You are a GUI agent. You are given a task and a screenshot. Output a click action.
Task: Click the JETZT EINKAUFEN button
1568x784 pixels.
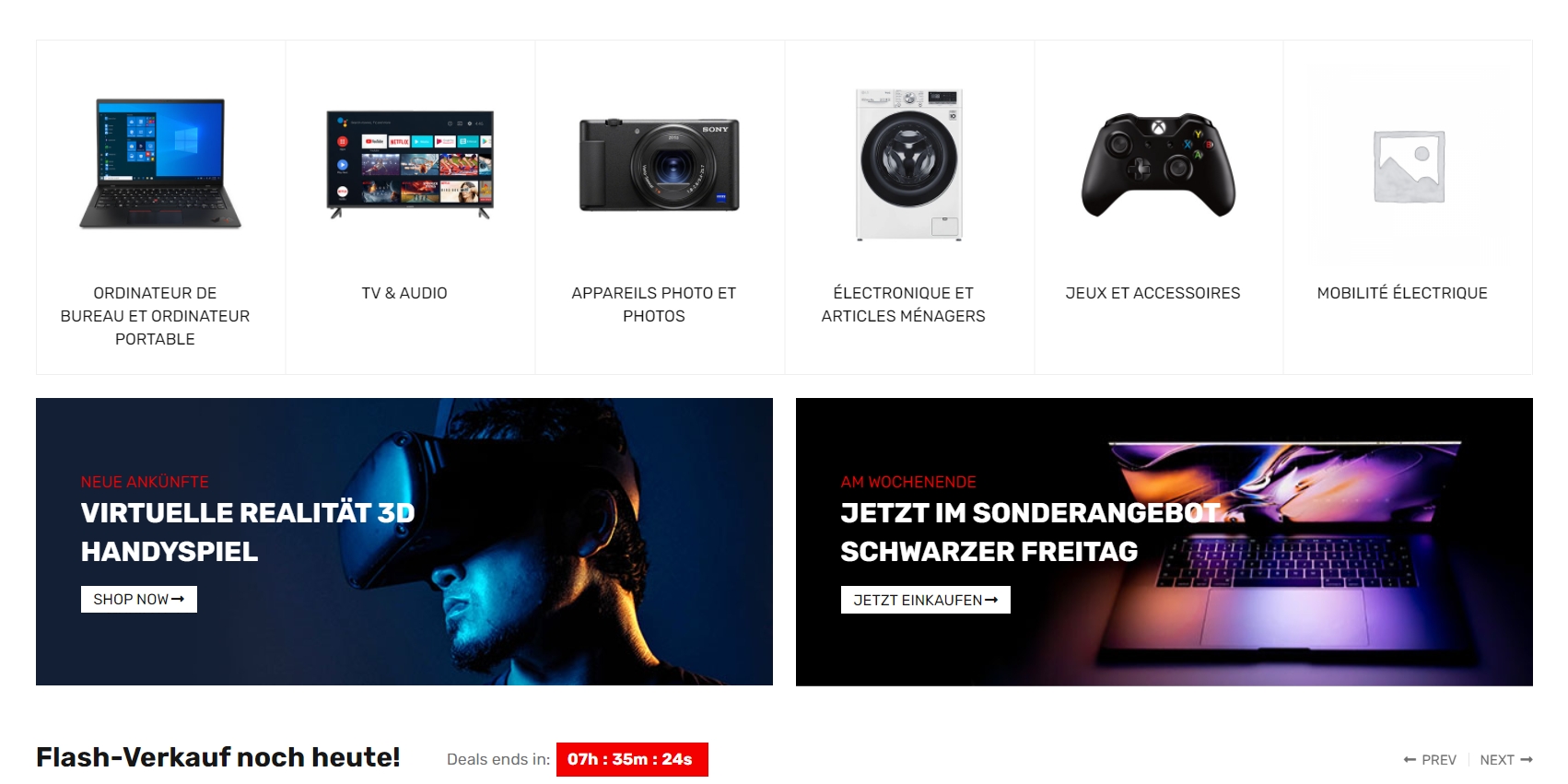tap(925, 600)
